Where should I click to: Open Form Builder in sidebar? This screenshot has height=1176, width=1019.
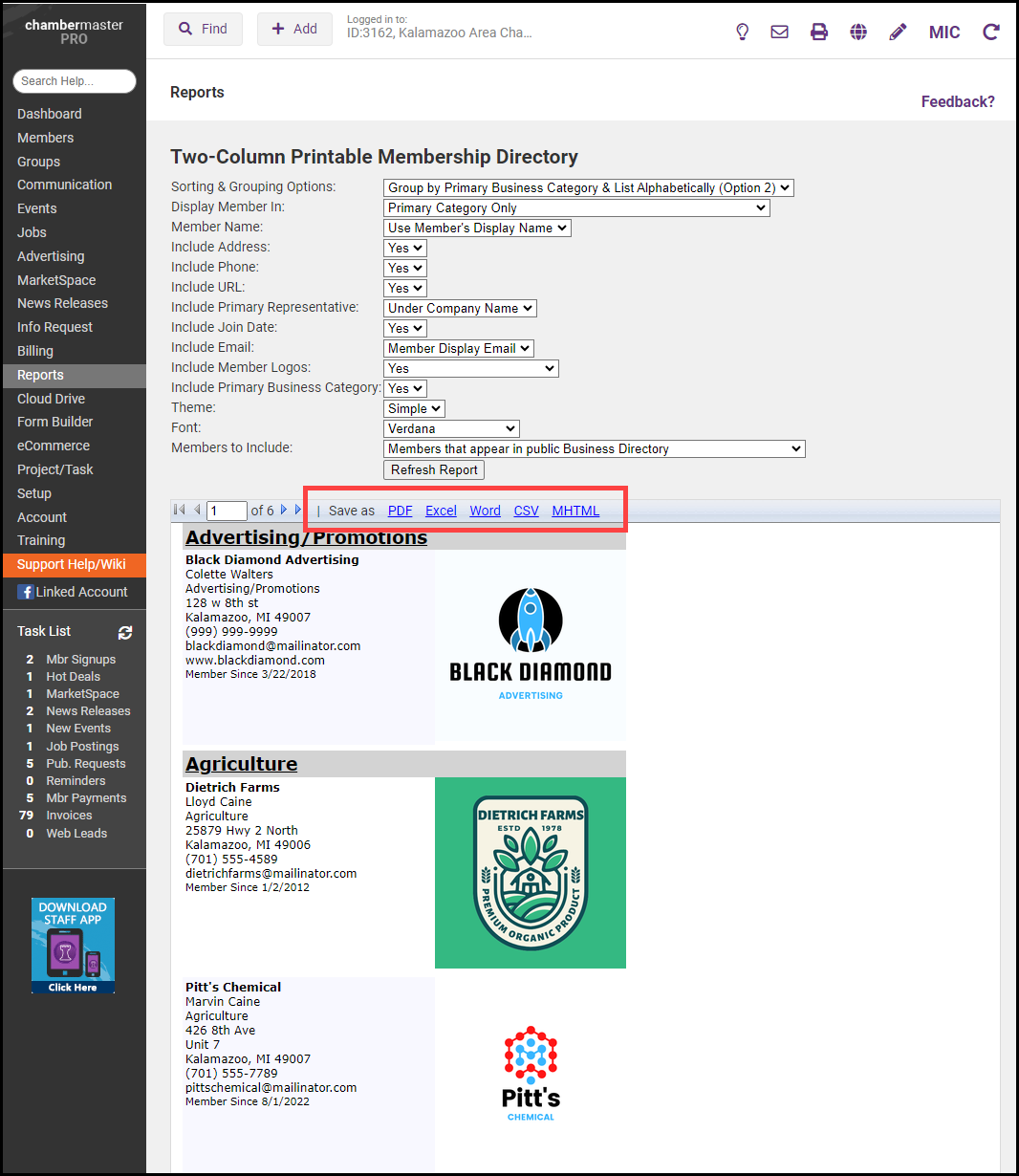click(x=54, y=422)
